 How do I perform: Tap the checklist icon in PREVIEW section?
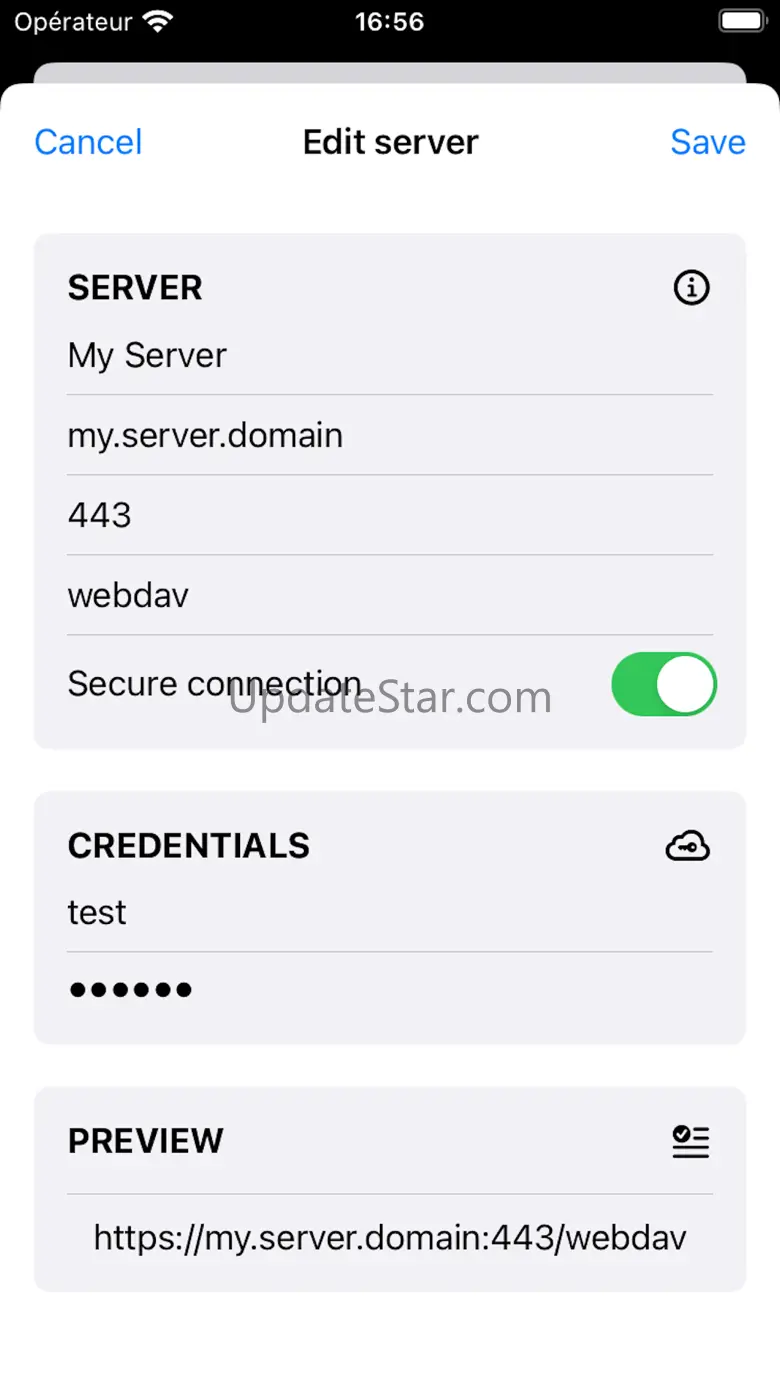pos(690,1141)
